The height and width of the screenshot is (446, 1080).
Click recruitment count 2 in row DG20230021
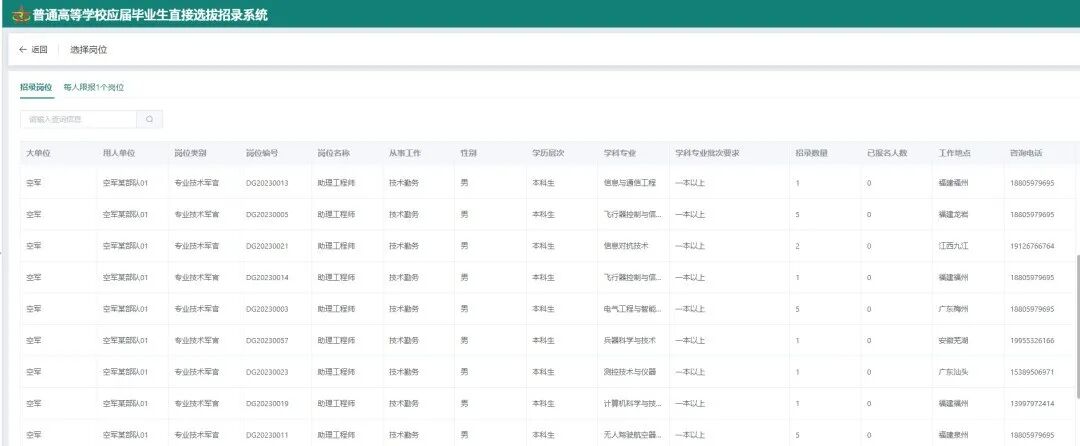798,246
